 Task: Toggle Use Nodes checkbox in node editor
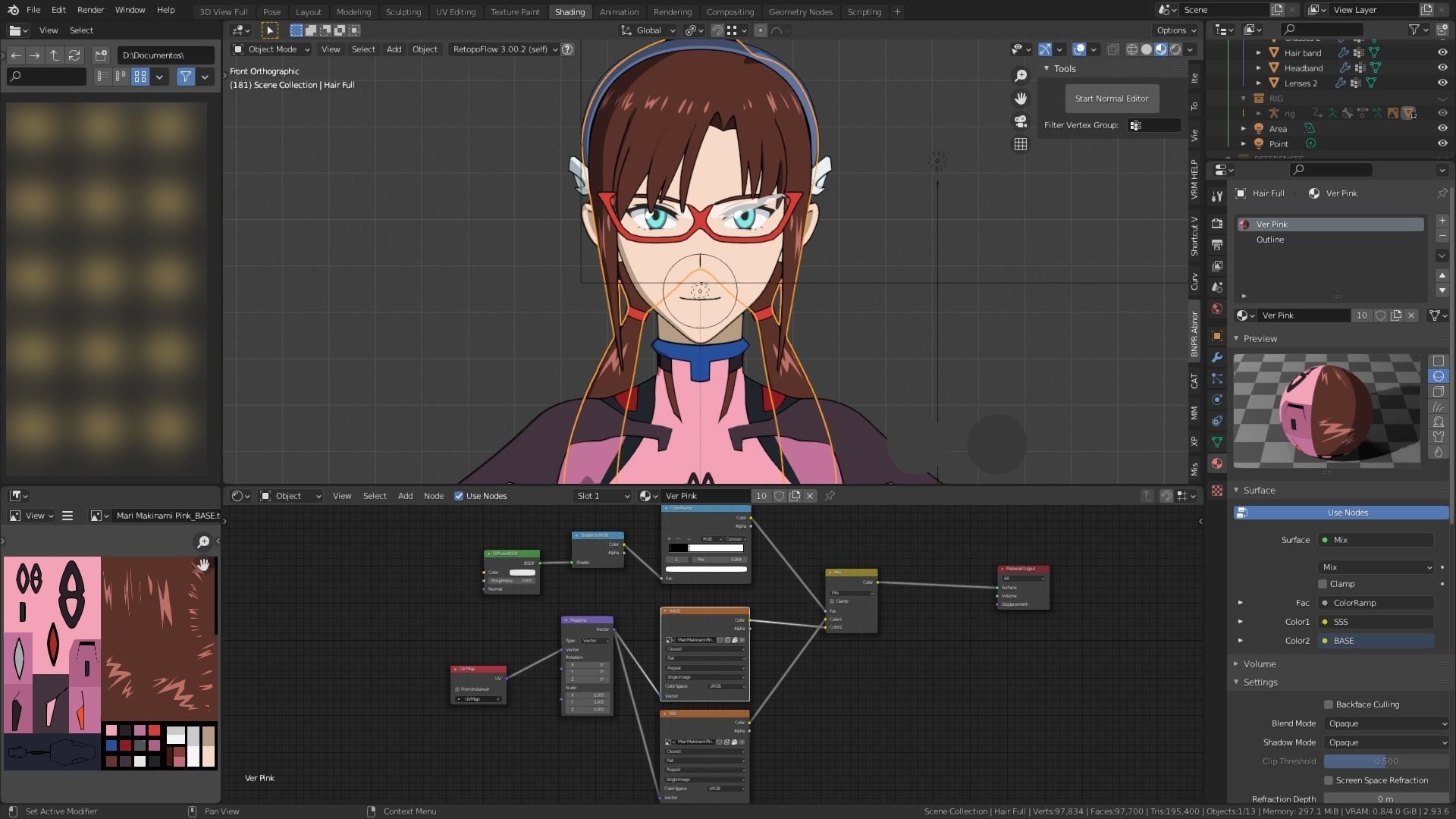pos(459,496)
